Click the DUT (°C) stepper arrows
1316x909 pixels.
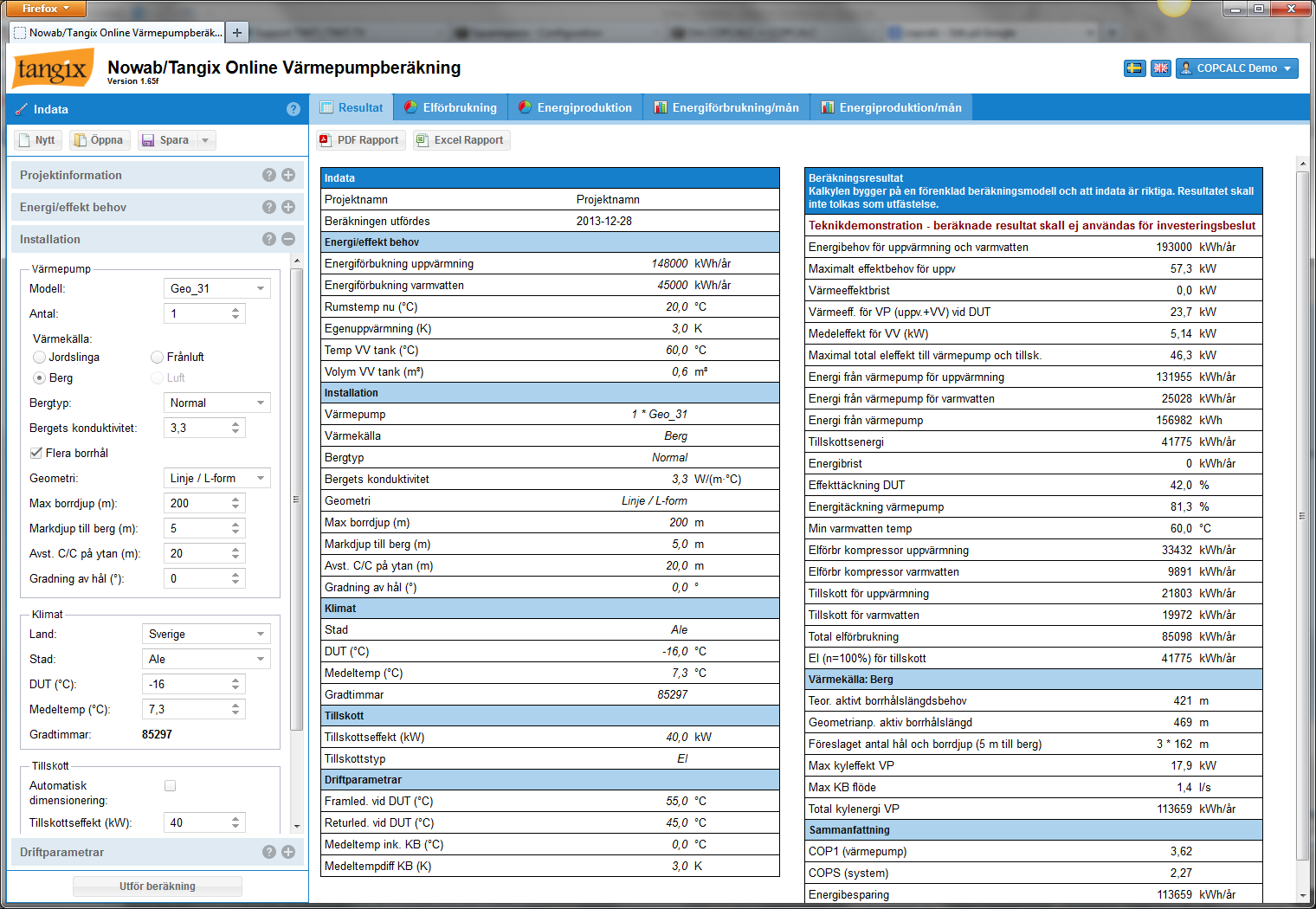[x=235, y=684]
